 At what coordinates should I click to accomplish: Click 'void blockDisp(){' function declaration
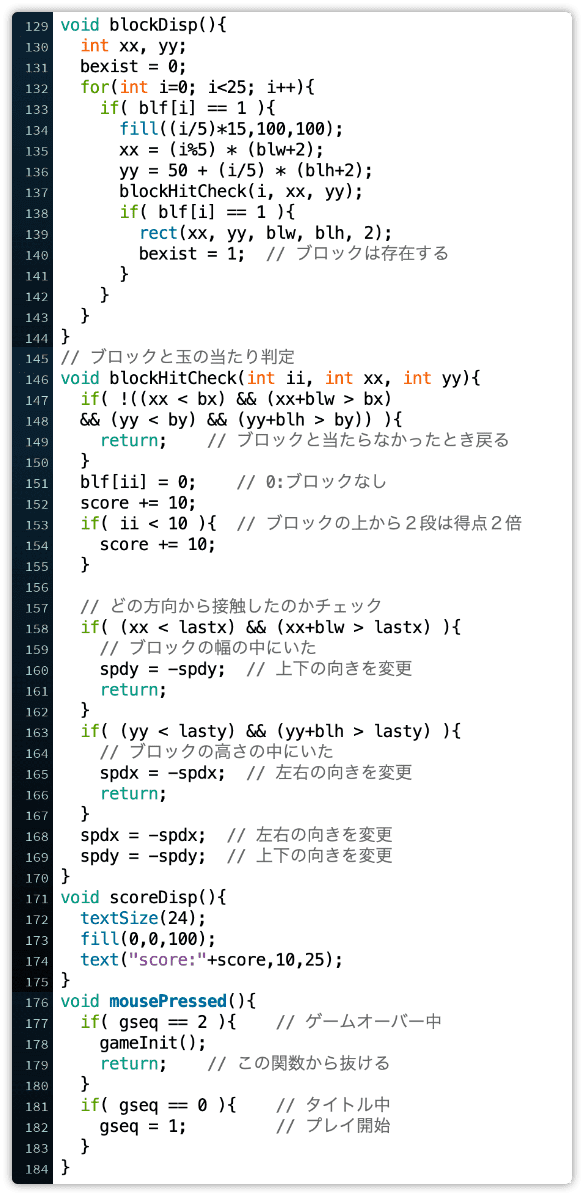point(144,25)
